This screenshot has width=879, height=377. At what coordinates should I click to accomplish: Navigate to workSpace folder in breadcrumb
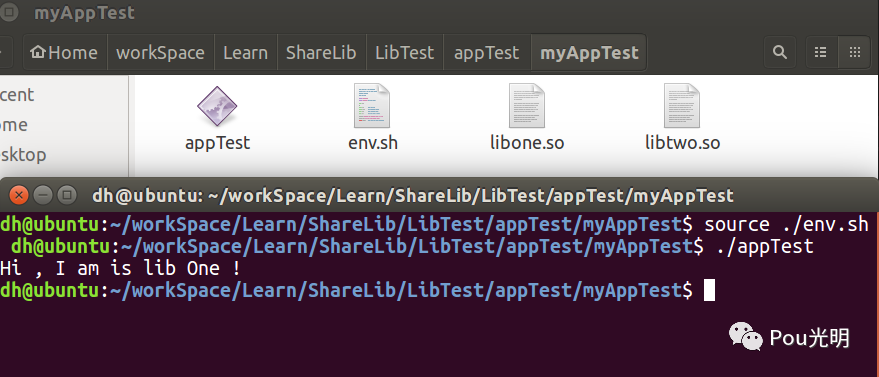coord(160,53)
